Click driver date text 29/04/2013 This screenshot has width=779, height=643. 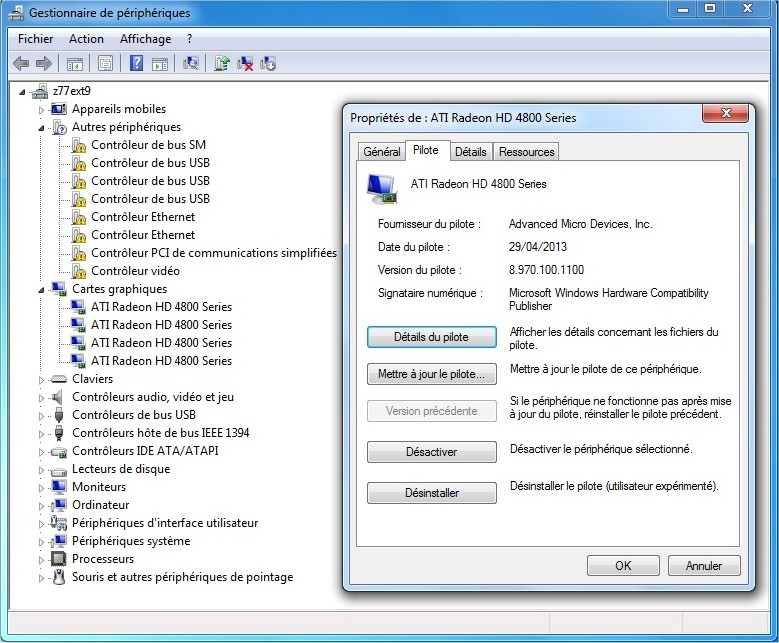(x=538, y=247)
